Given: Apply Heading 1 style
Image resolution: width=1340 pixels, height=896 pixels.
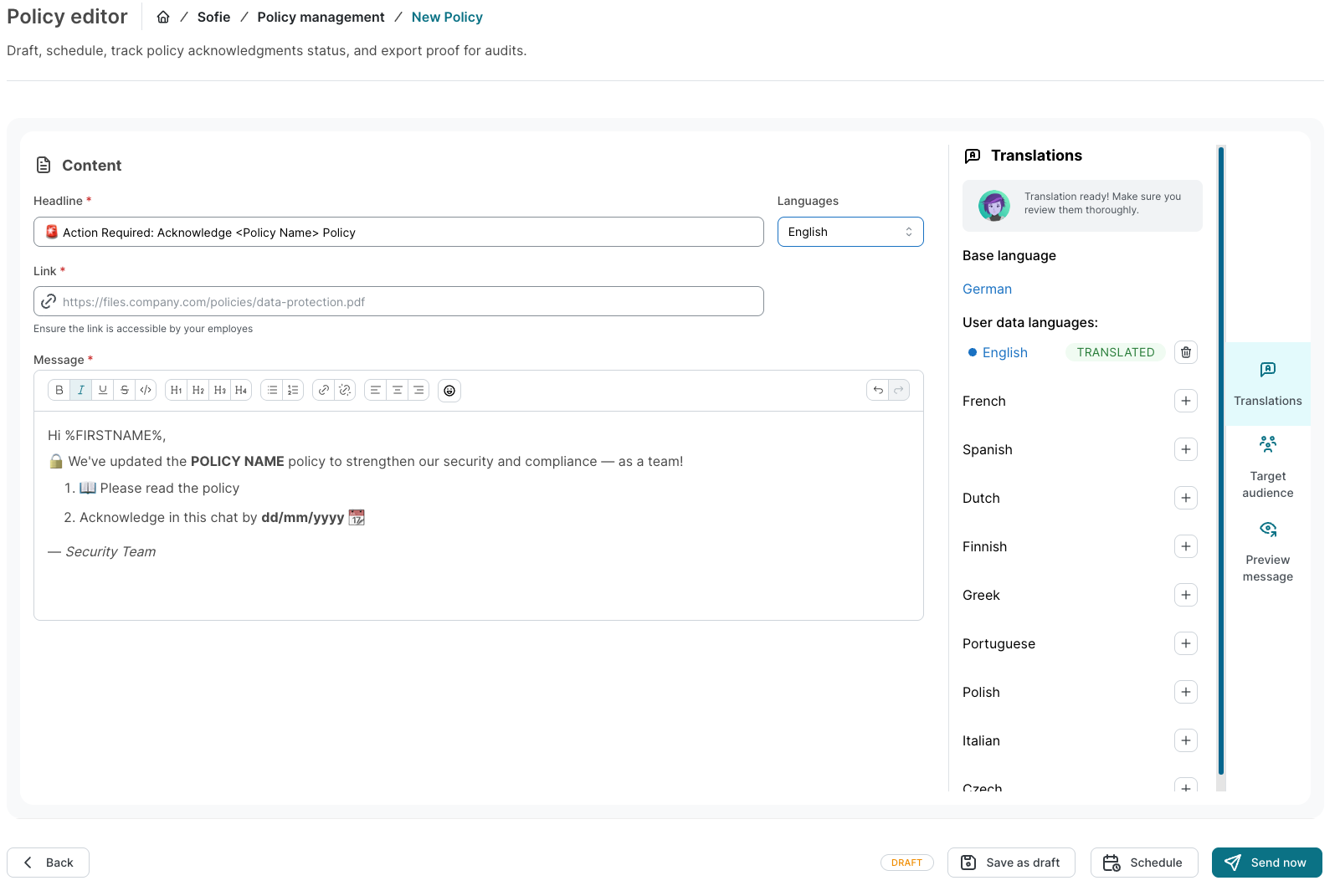Looking at the screenshot, I should (x=177, y=390).
